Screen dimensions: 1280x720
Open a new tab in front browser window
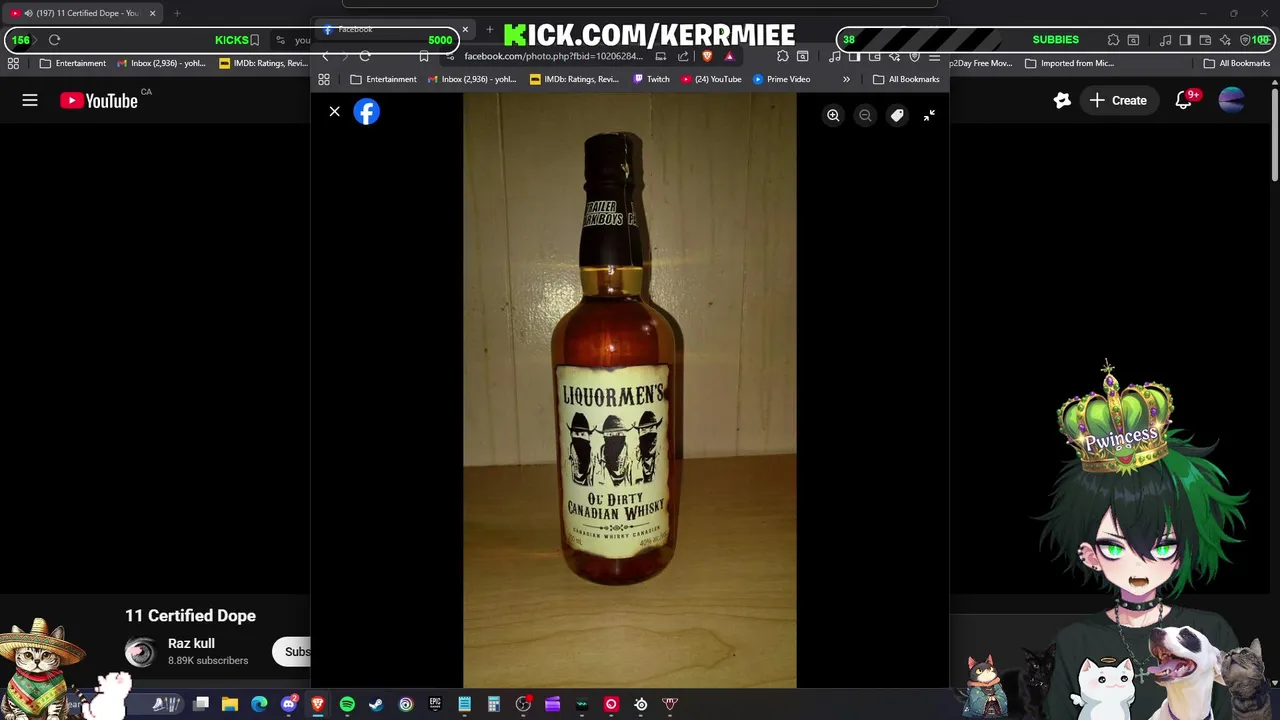pyautogui.click(x=489, y=29)
